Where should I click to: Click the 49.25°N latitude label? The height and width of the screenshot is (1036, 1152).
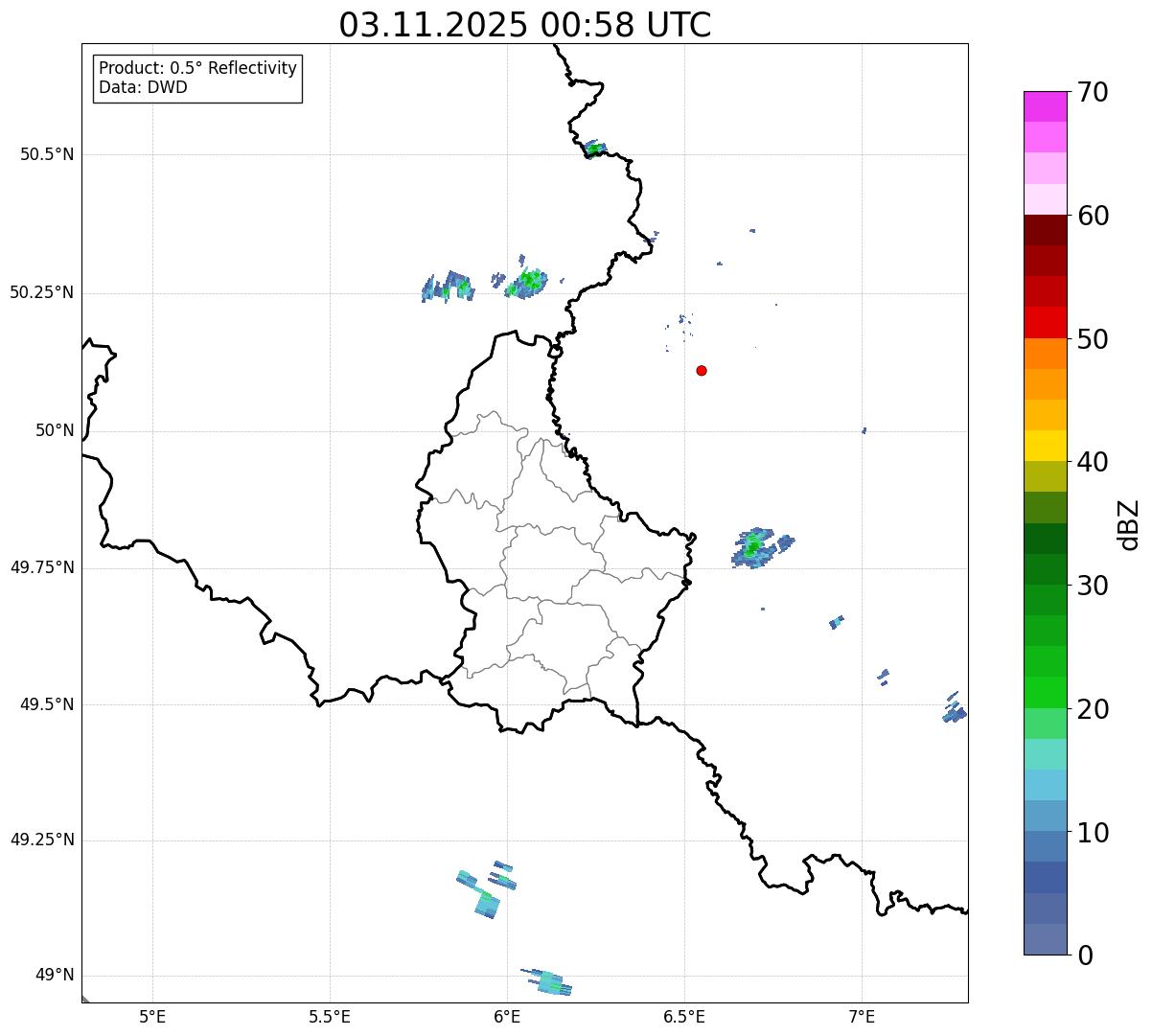[42, 840]
